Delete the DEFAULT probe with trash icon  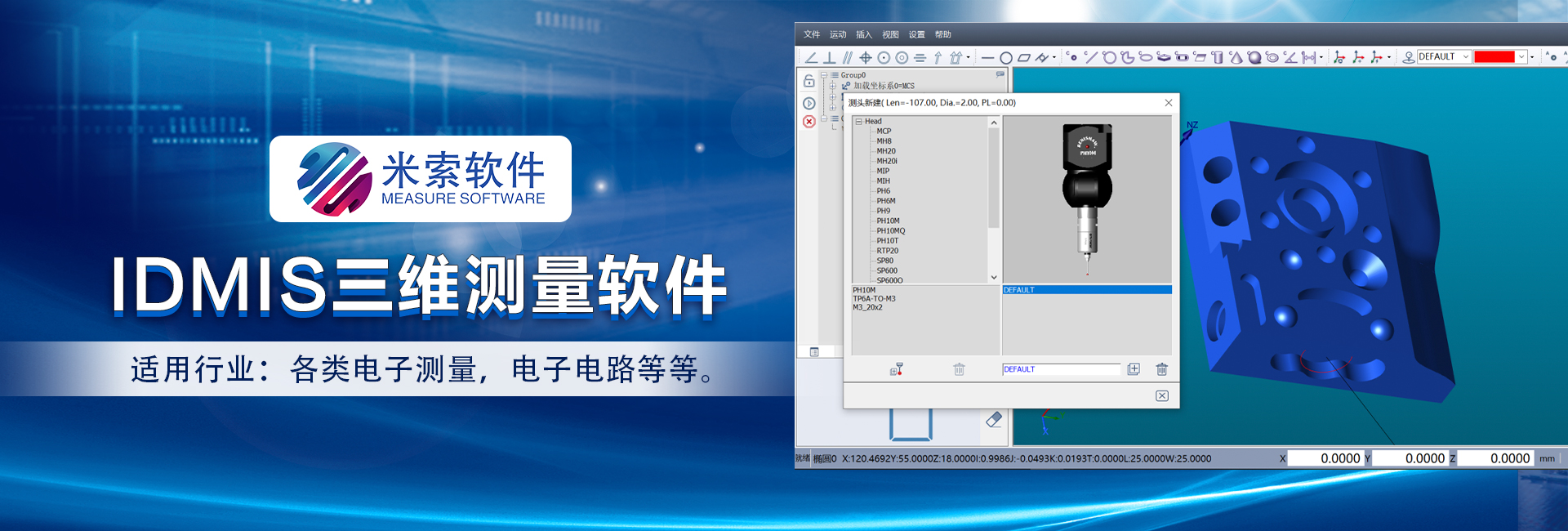click(1162, 369)
